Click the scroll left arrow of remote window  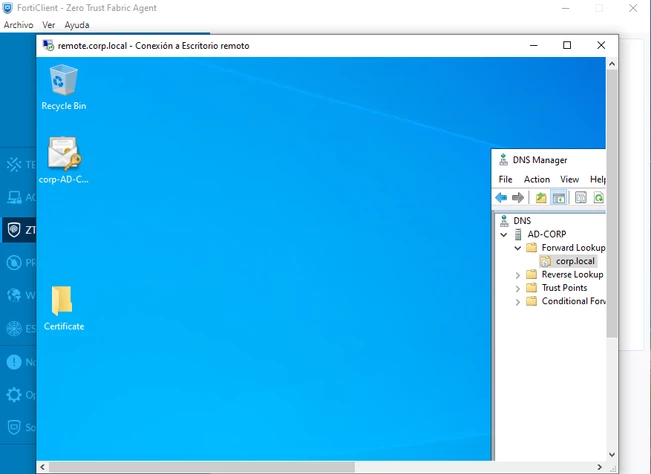pyautogui.click(x=42, y=467)
